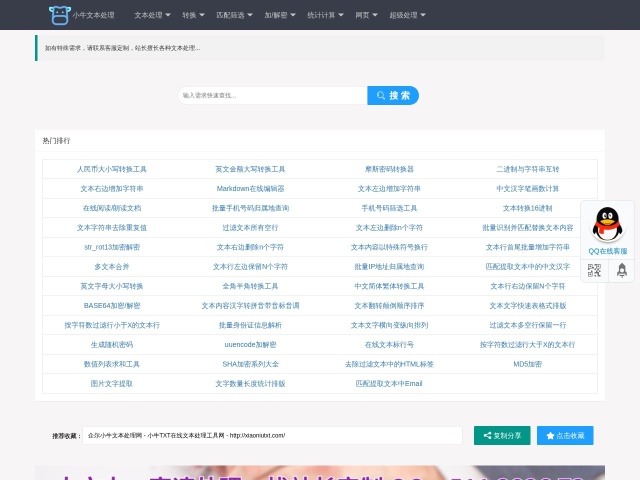Open the 匹配筛选 dropdown menu
This screenshot has height=480, width=640.
coord(234,15)
